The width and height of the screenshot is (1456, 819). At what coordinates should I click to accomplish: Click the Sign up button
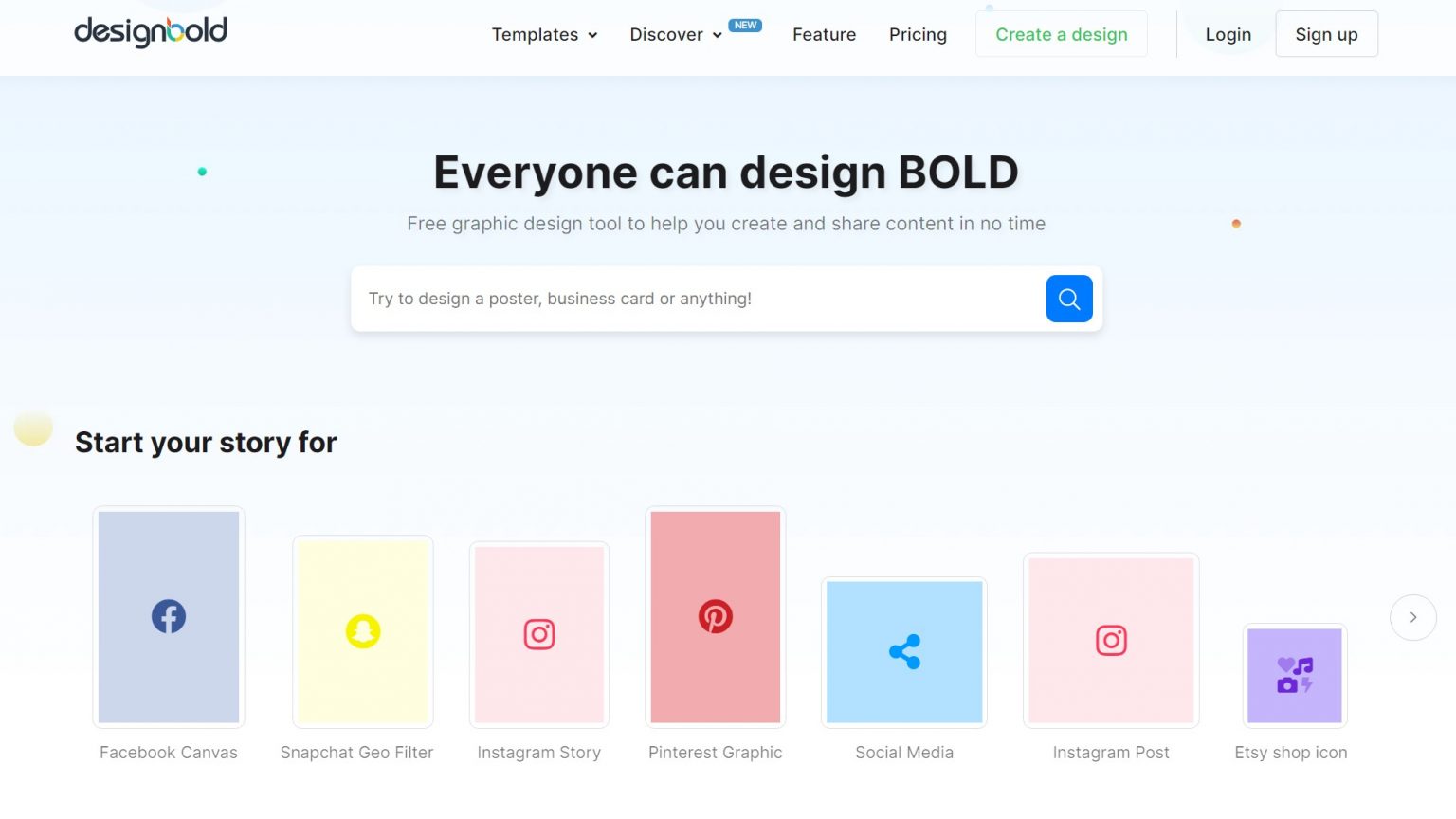(x=1326, y=34)
